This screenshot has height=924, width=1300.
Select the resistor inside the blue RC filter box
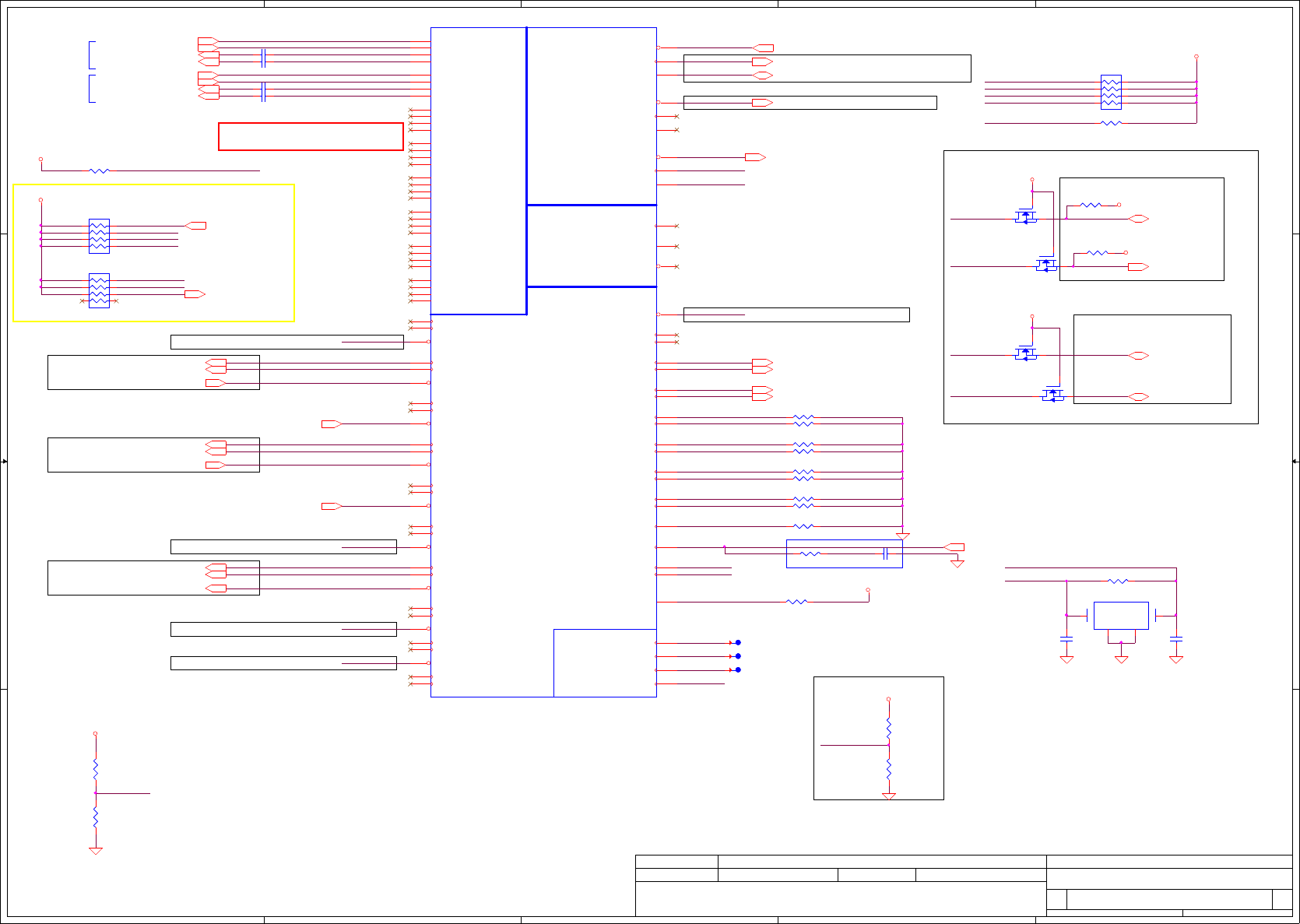810,554
